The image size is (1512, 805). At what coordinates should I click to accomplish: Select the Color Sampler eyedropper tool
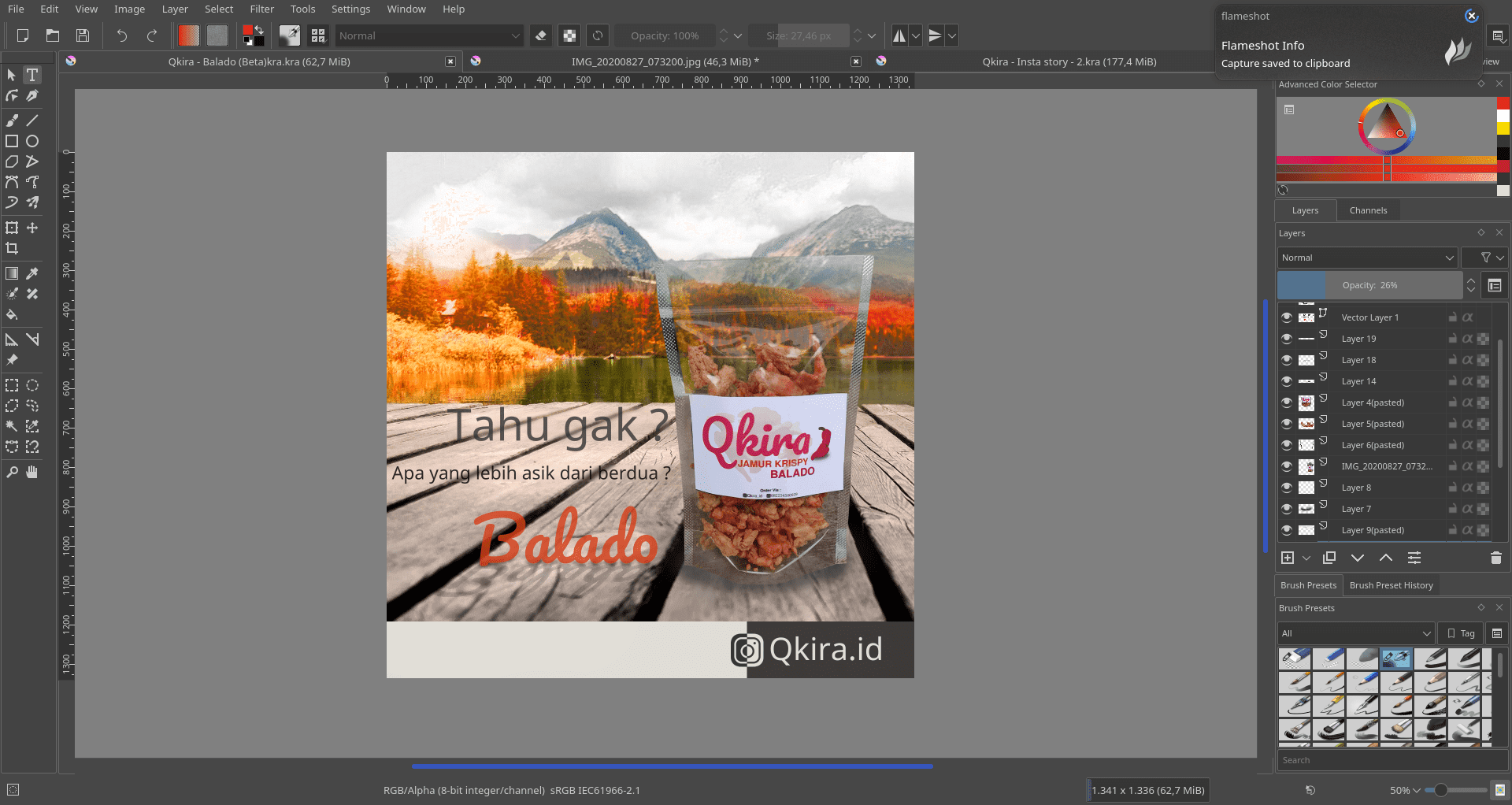(x=32, y=273)
